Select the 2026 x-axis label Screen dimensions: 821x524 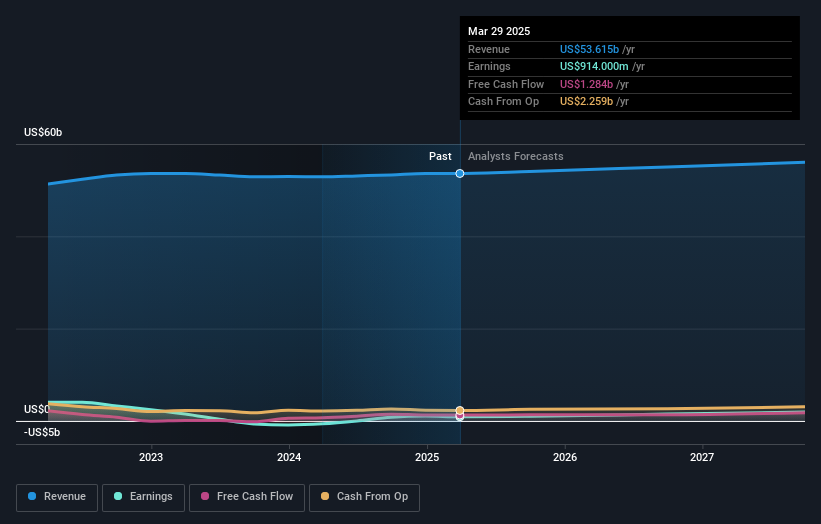click(x=565, y=458)
